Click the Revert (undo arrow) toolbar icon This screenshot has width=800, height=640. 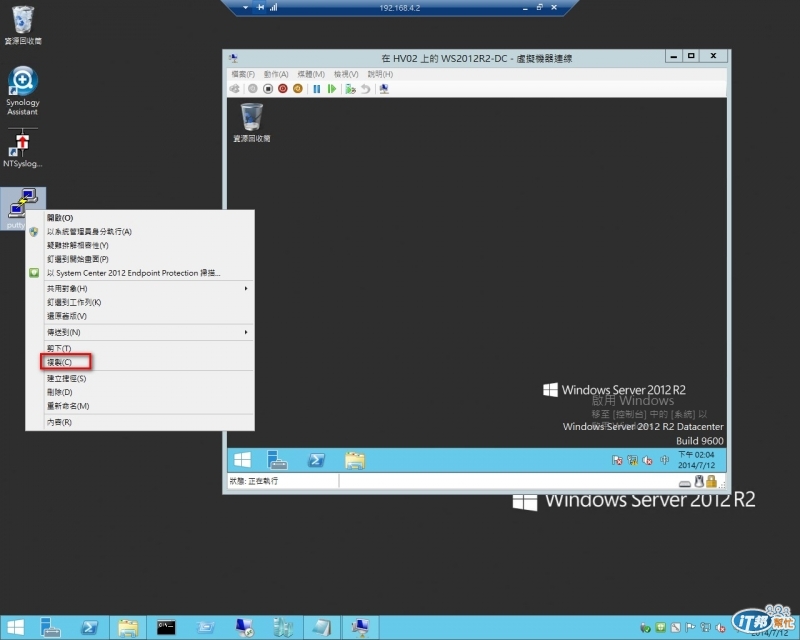tap(365, 89)
